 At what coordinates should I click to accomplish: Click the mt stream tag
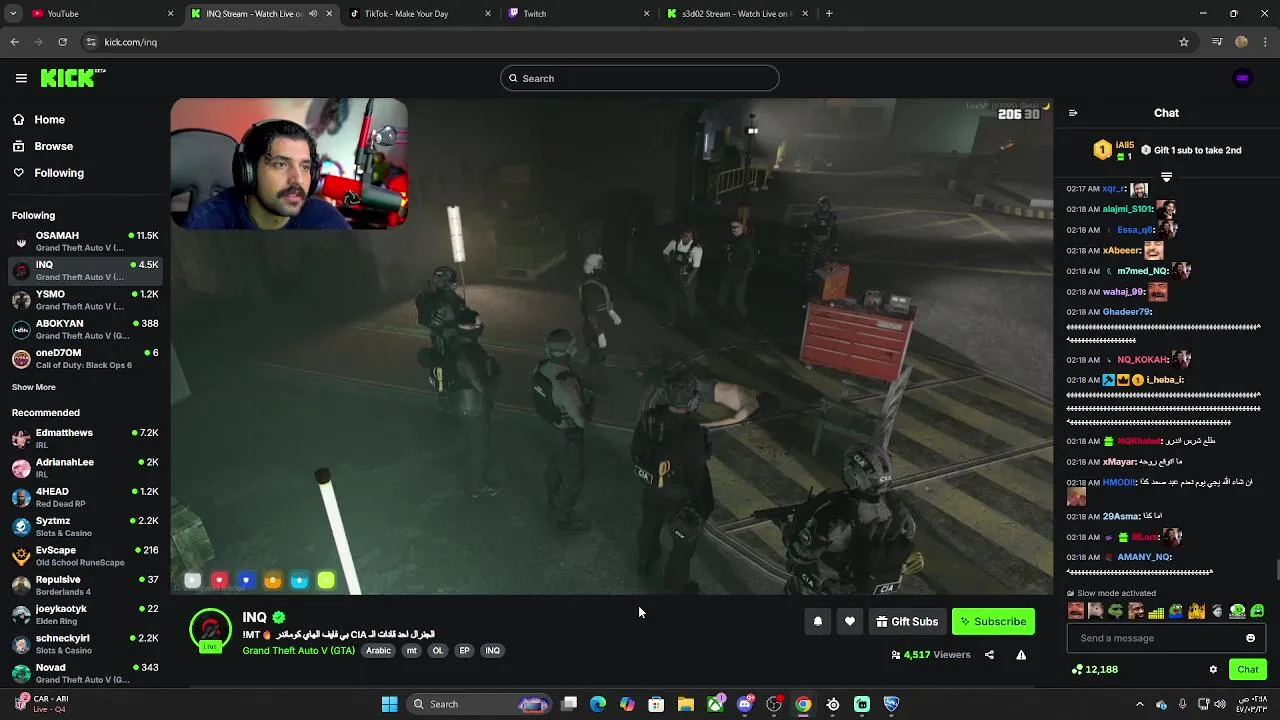pyautogui.click(x=411, y=650)
